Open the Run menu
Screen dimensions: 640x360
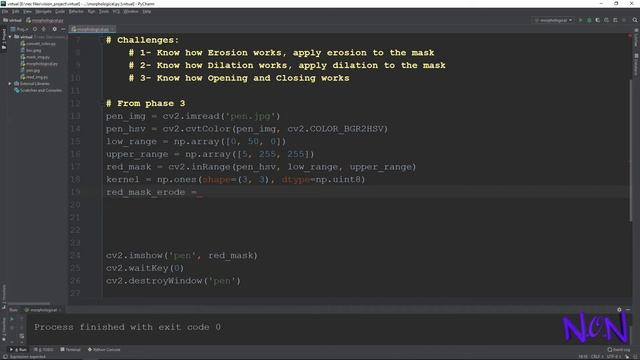(x=91, y=11)
